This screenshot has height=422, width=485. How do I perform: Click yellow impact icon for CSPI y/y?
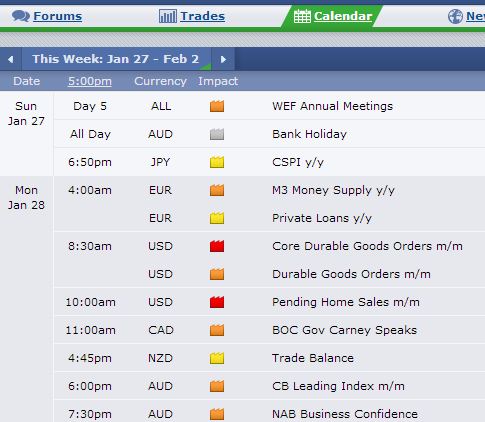[x=217, y=162]
